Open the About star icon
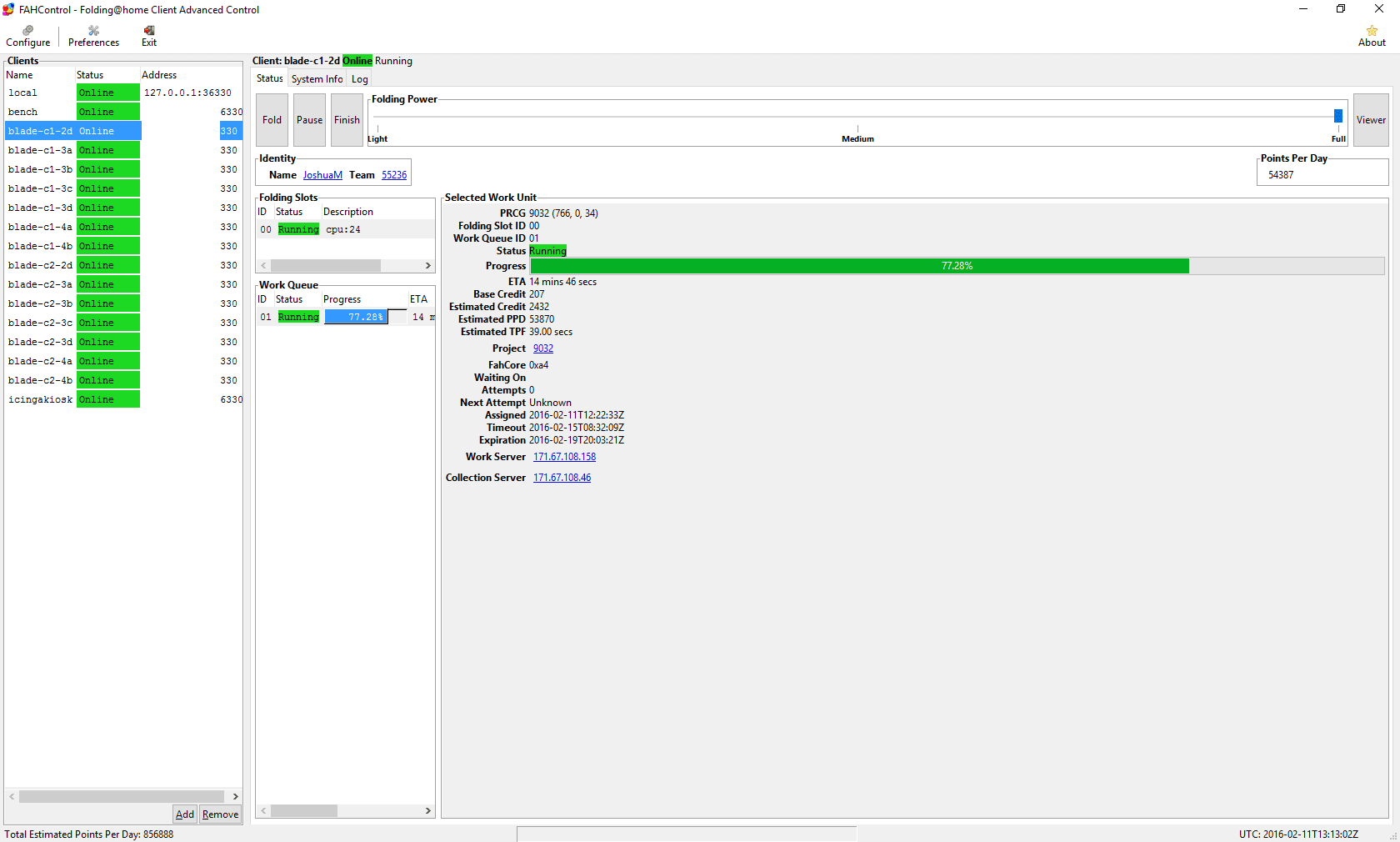The image size is (1400, 842). [1372, 36]
